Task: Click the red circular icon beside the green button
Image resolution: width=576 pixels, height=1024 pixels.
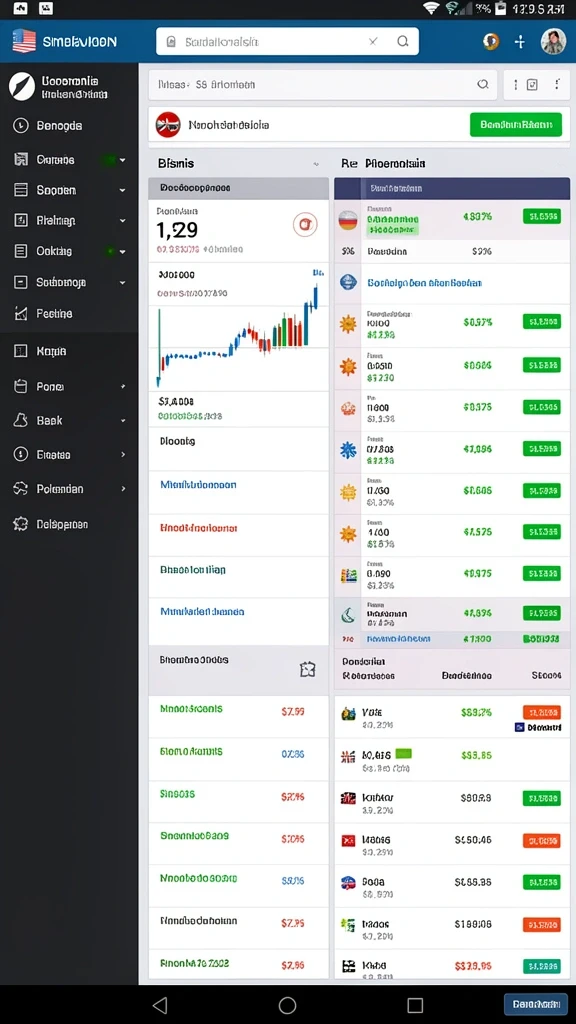Action: [168, 124]
